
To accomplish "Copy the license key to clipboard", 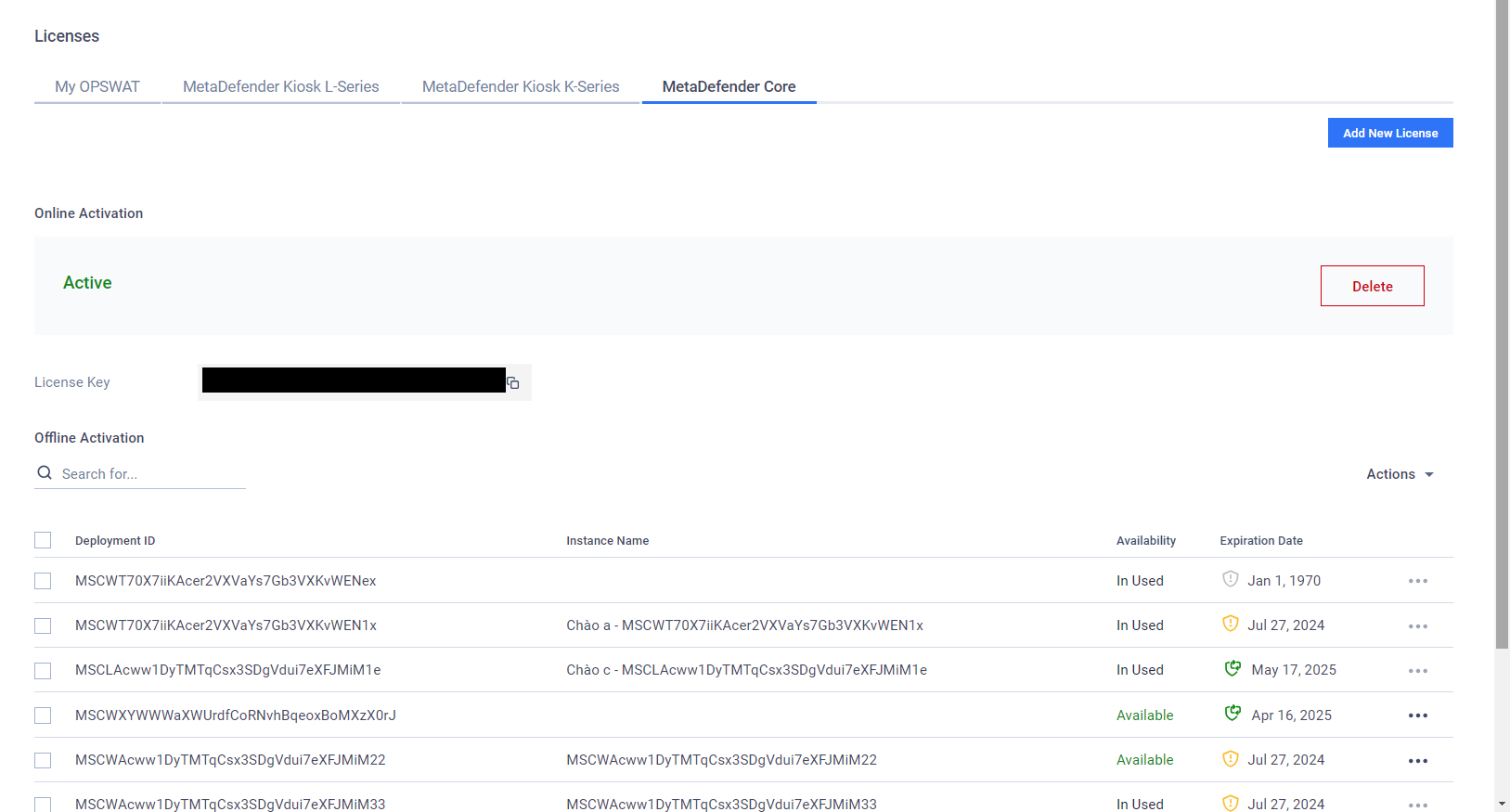I will coord(513,382).
